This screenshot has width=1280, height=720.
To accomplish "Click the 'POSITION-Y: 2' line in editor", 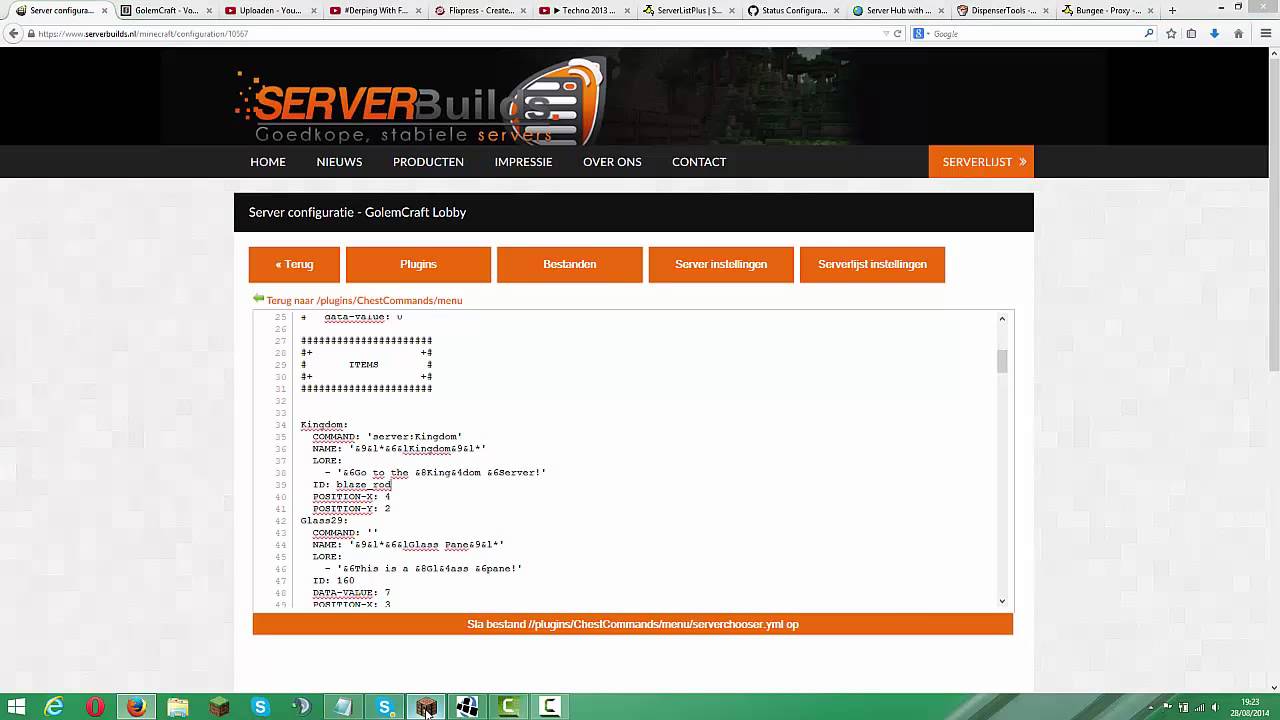I will [351, 509].
